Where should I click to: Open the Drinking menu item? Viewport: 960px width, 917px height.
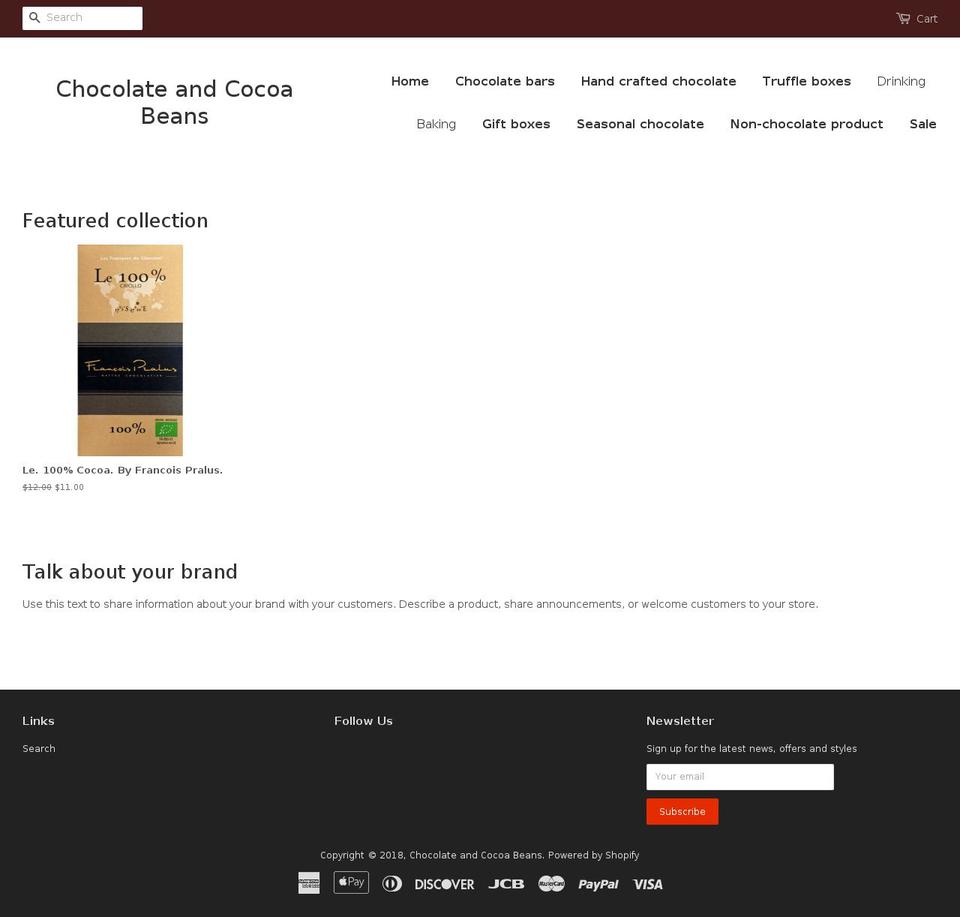pyautogui.click(x=901, y=81)
